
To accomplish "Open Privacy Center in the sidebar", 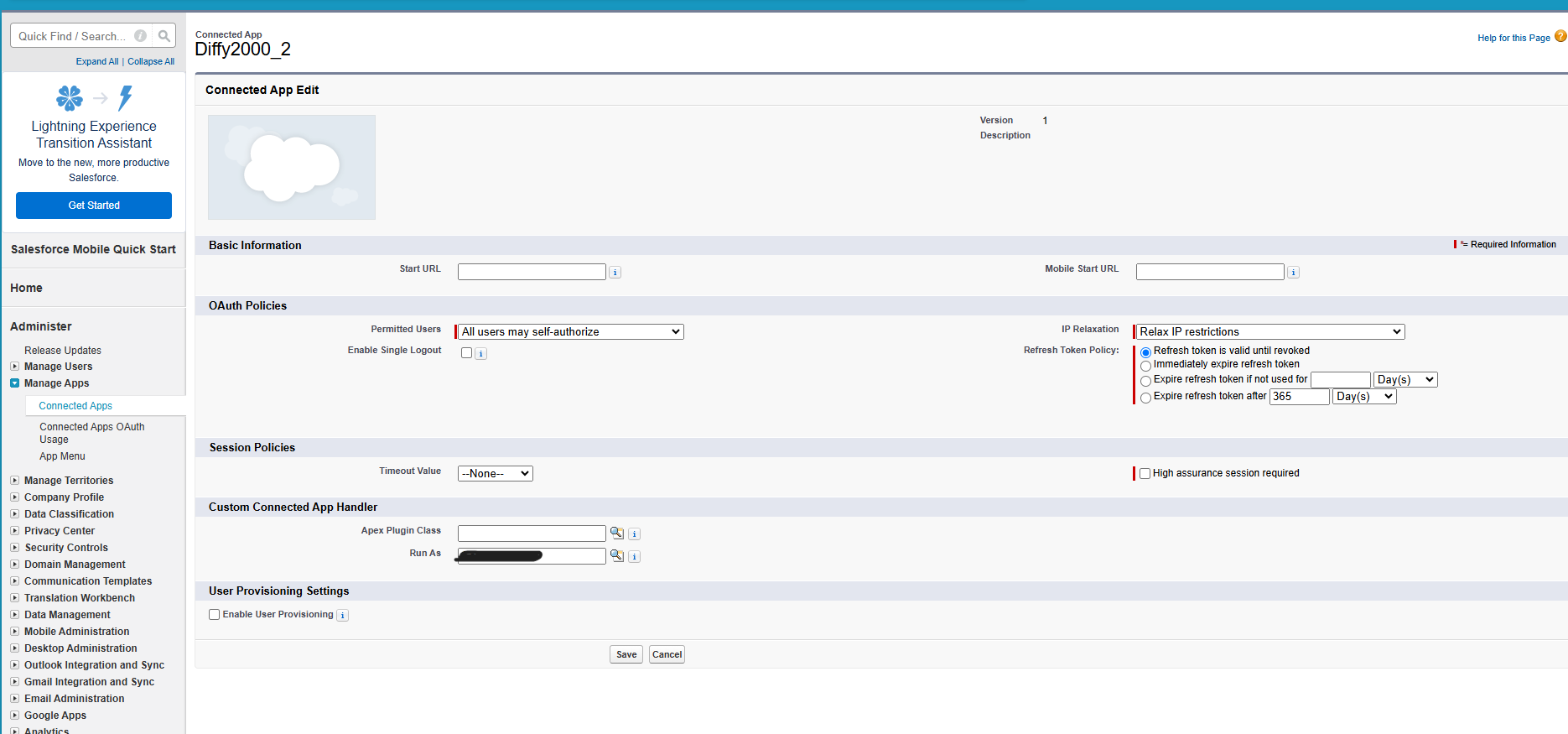I will 60,530.
